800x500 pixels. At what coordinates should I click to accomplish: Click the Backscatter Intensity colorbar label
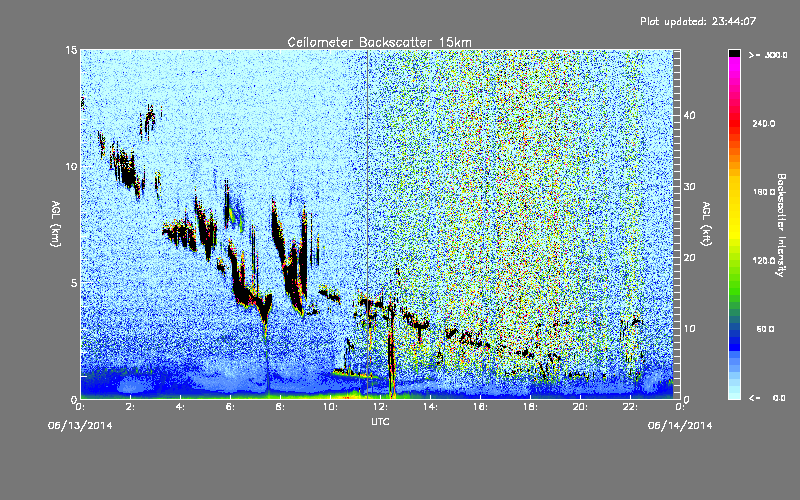click(781, 225)
